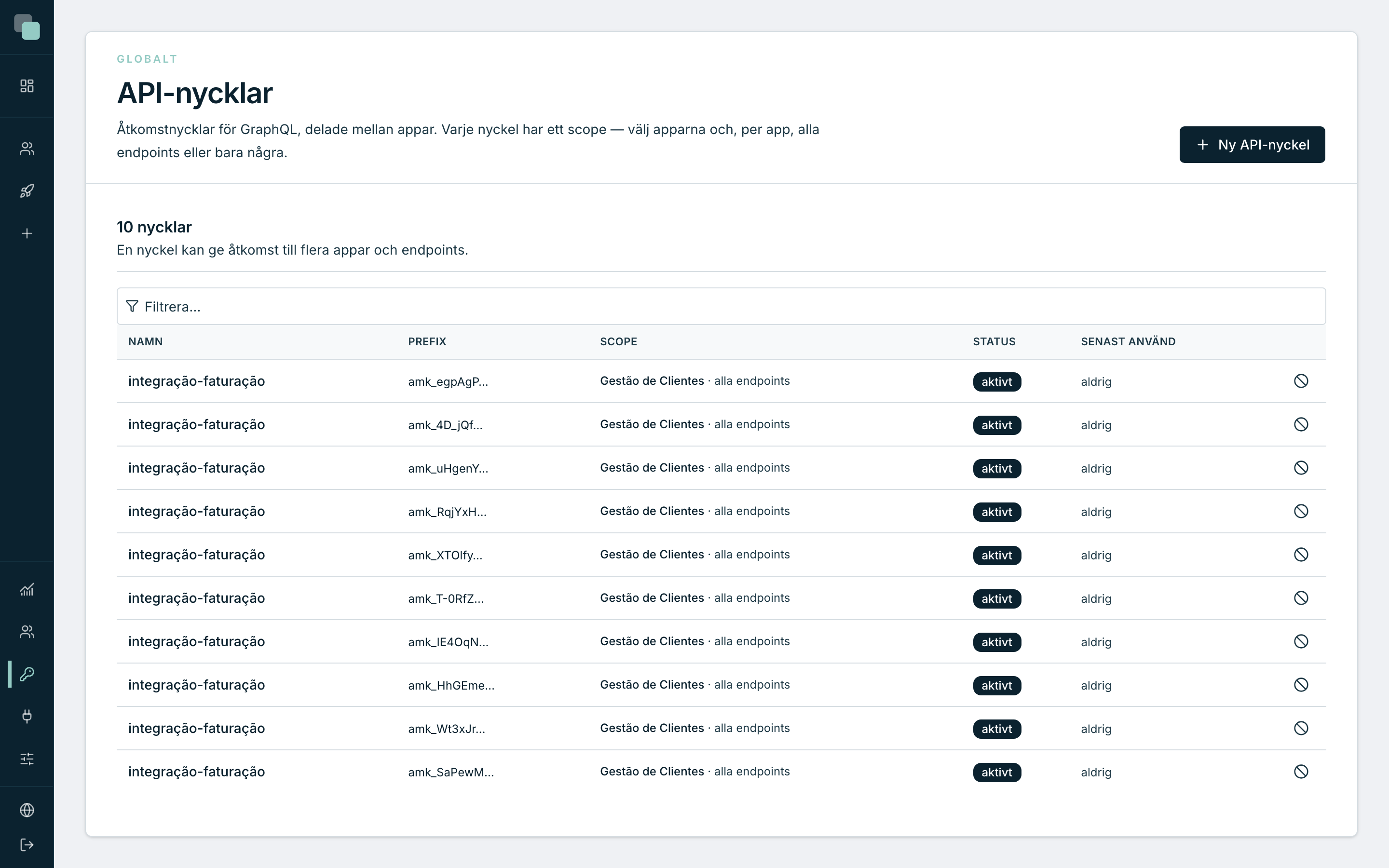Click aldrig value in amk_uHgenY row
The height and width of the screenshot is (868, 1389).
1096,469
